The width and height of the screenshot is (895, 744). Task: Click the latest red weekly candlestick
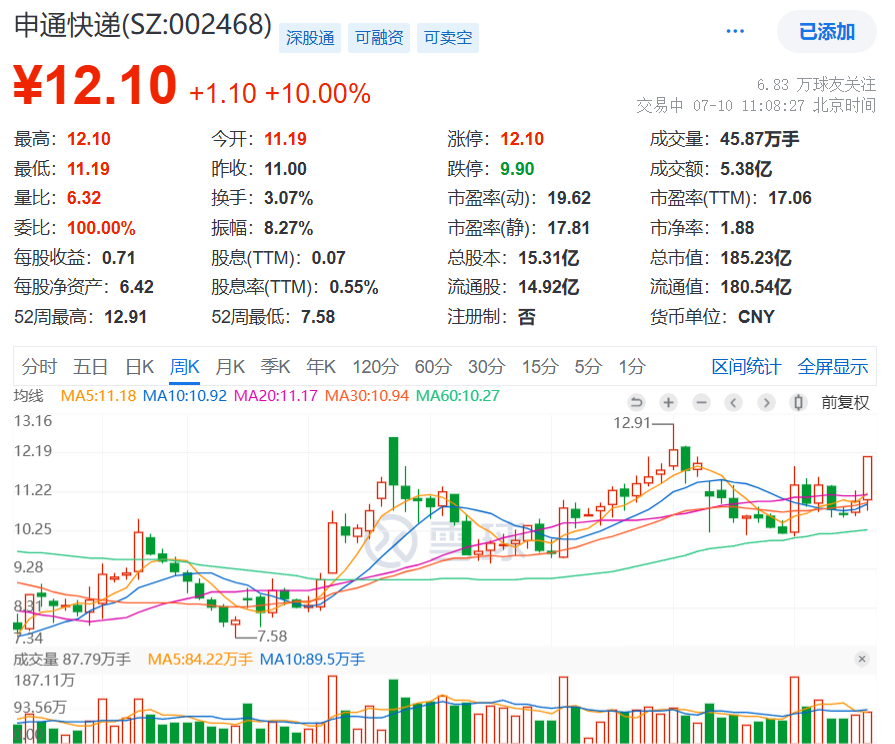[868, 478]
